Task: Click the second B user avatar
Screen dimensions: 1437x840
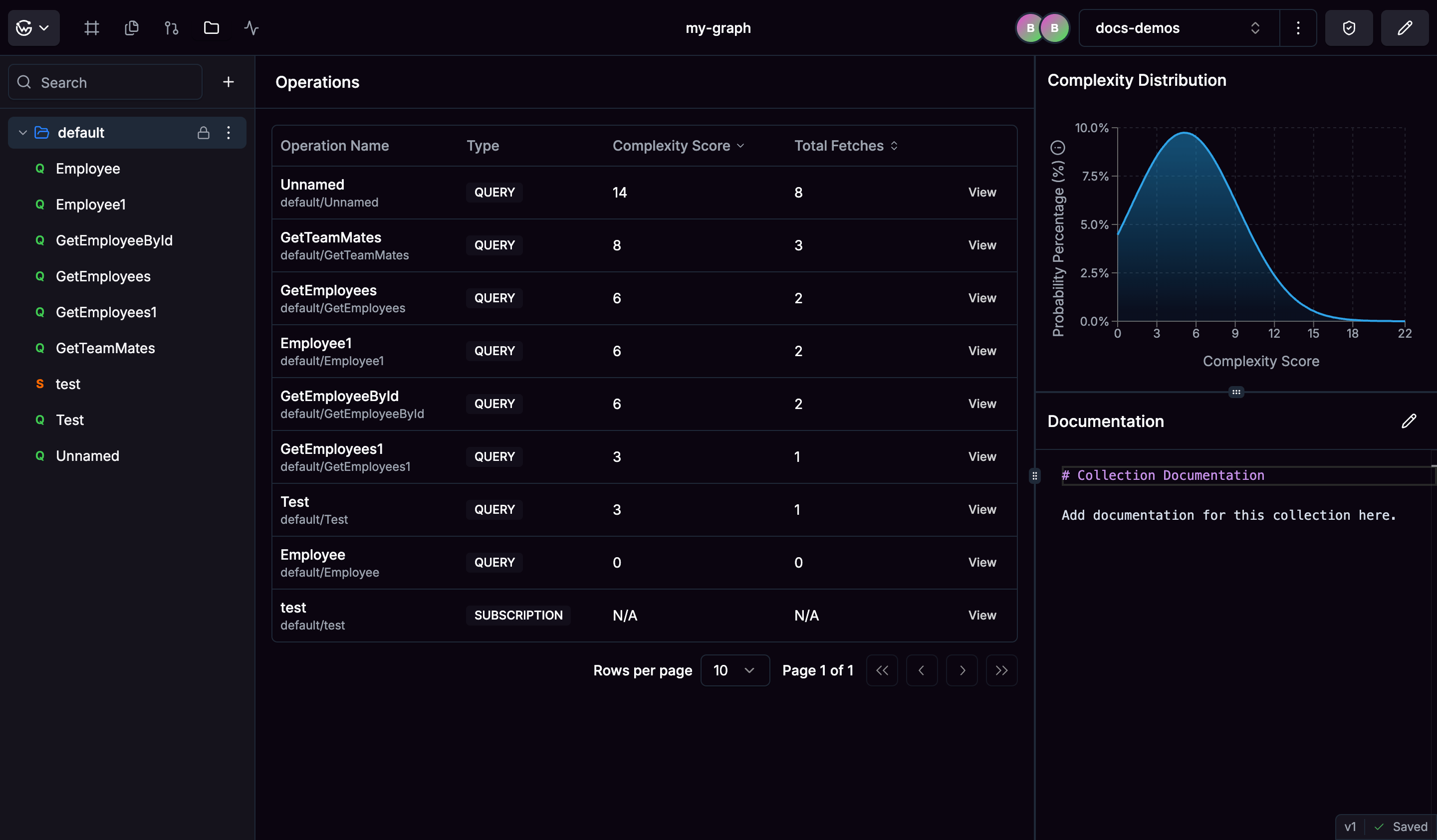Action: pyautogui.click(x=1054, y=28)
